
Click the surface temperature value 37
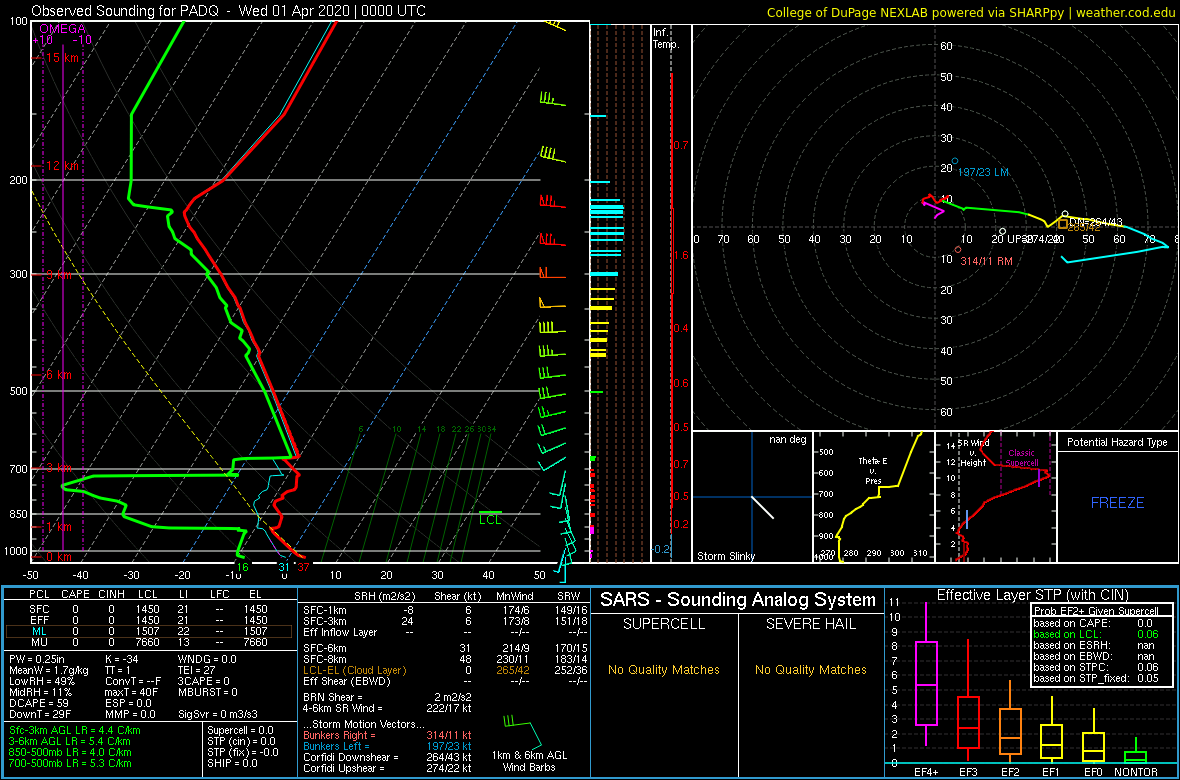tap(303, 567)
